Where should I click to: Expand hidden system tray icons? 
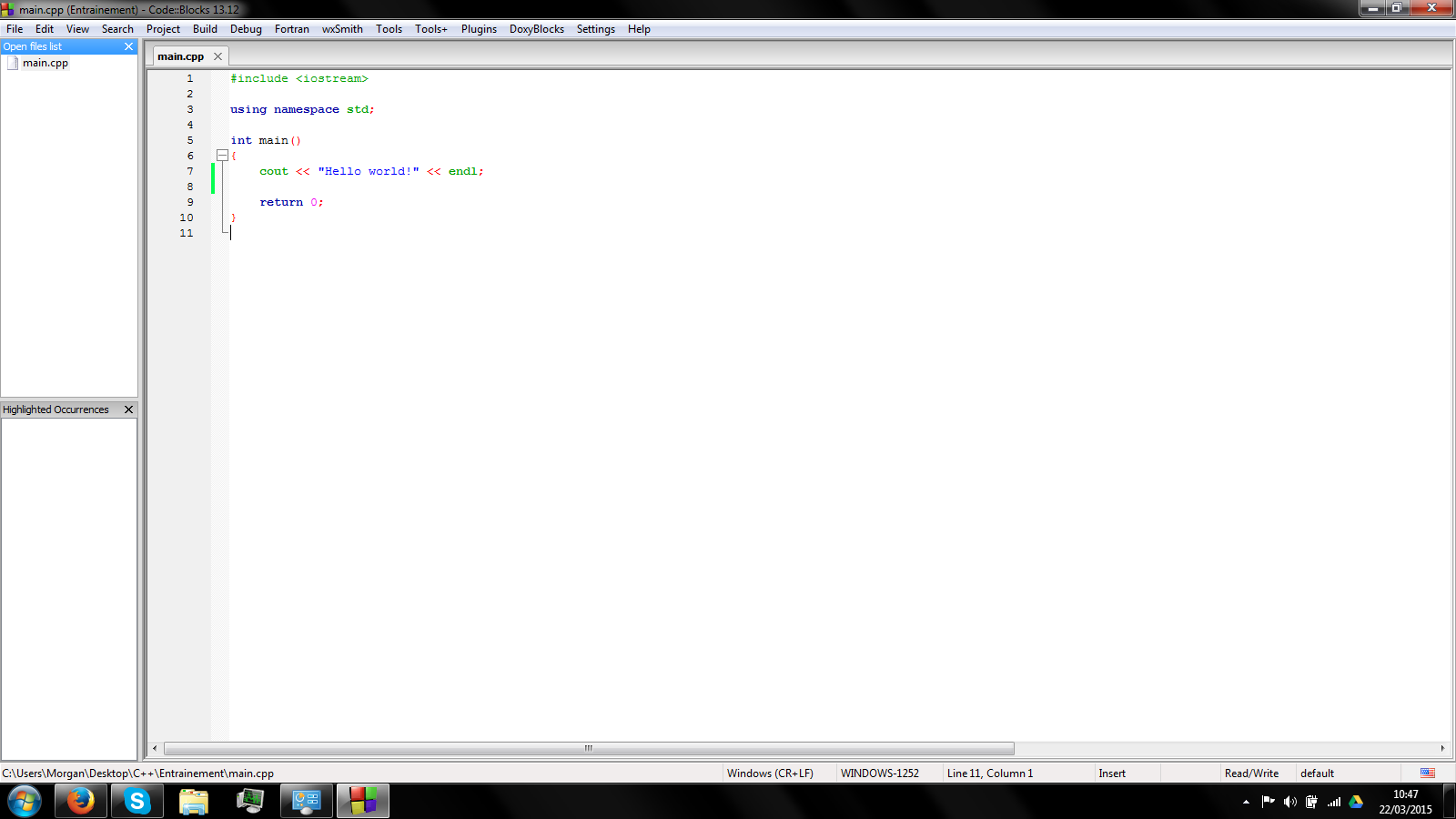click(x=1245, y=802)
